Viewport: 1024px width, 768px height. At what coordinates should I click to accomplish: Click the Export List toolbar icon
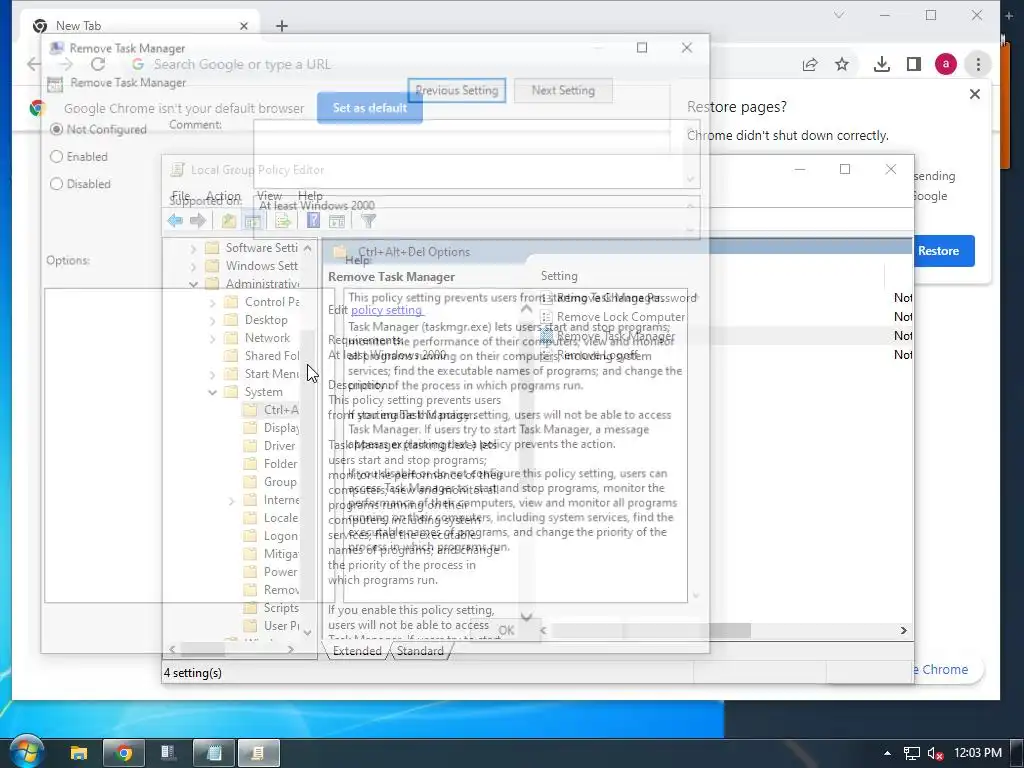283,221
